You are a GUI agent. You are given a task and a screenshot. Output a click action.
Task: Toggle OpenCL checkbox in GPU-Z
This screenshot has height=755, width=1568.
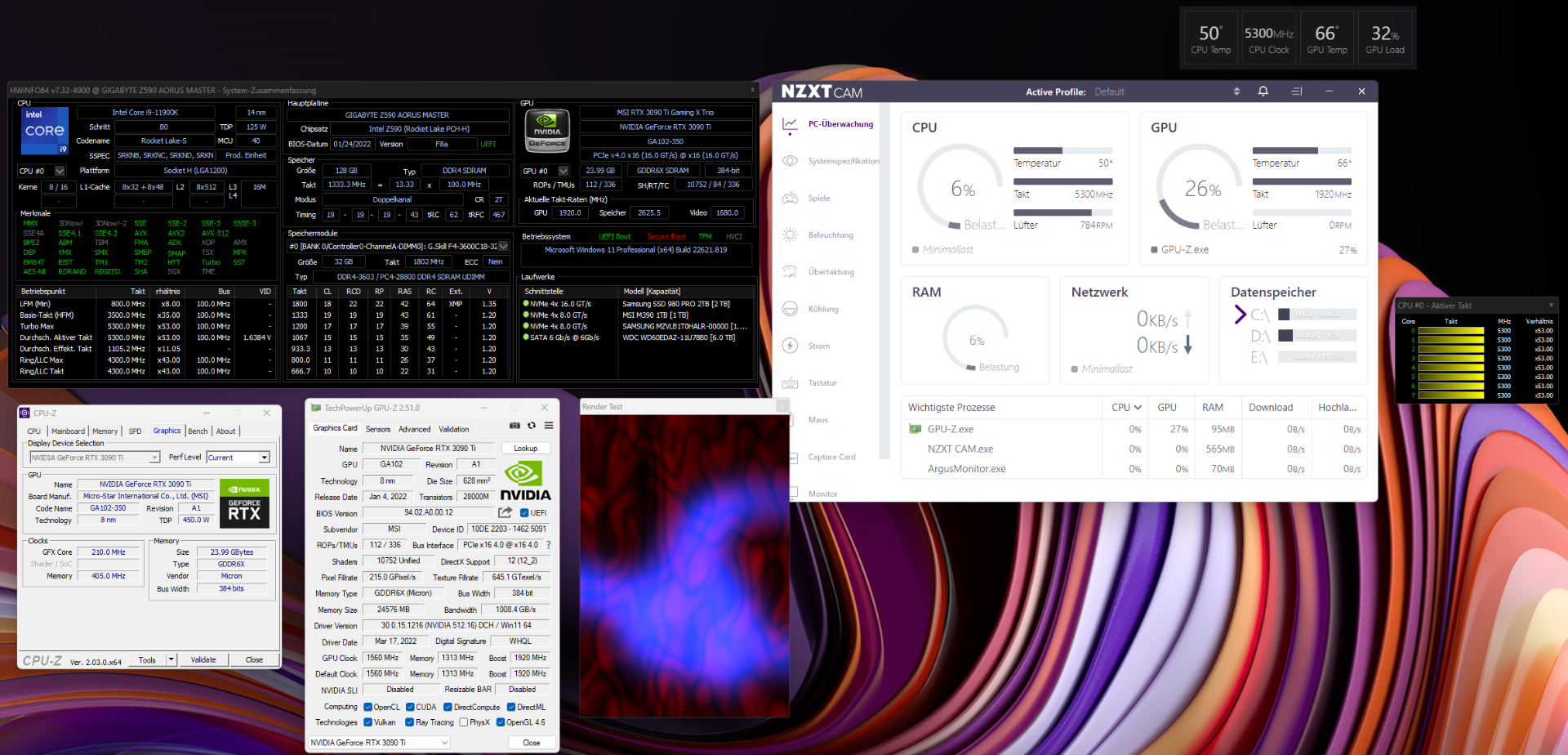click(368, 708)
